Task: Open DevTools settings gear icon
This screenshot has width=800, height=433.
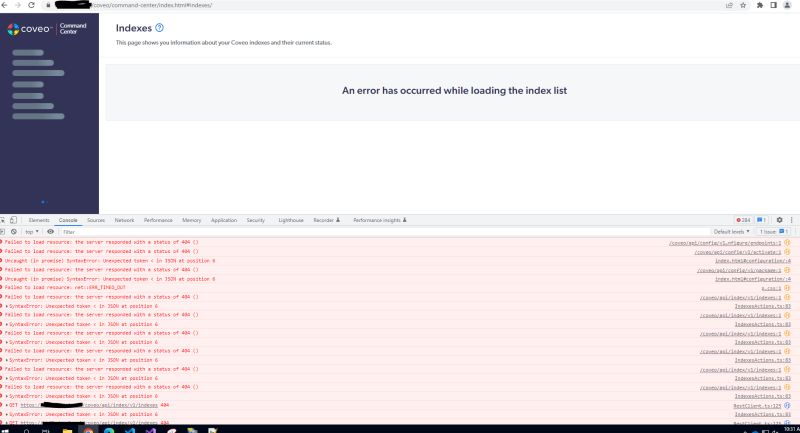Action: click(x=779, y=220)
